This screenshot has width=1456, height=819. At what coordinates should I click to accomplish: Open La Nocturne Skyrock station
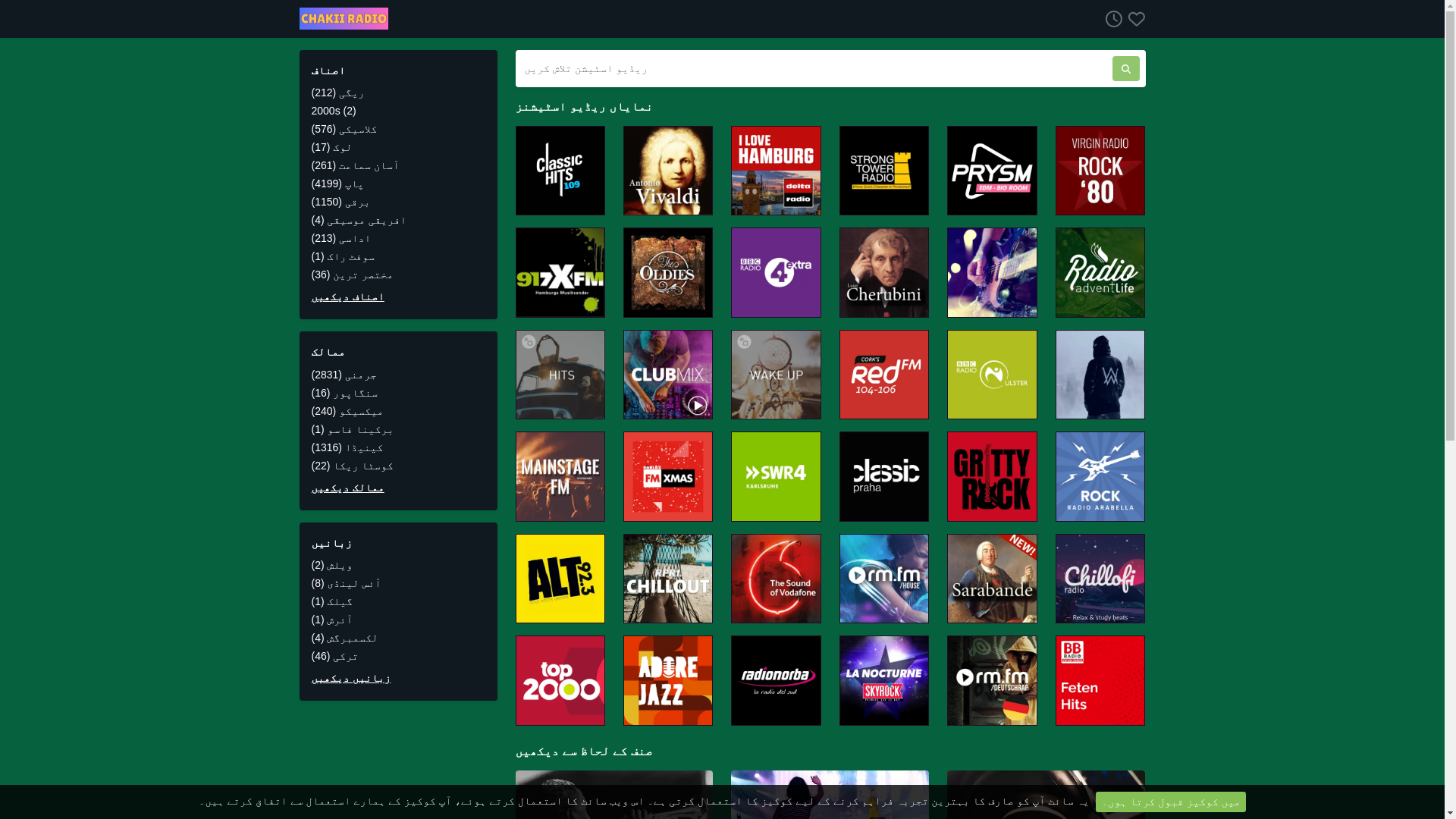[884, 681]
